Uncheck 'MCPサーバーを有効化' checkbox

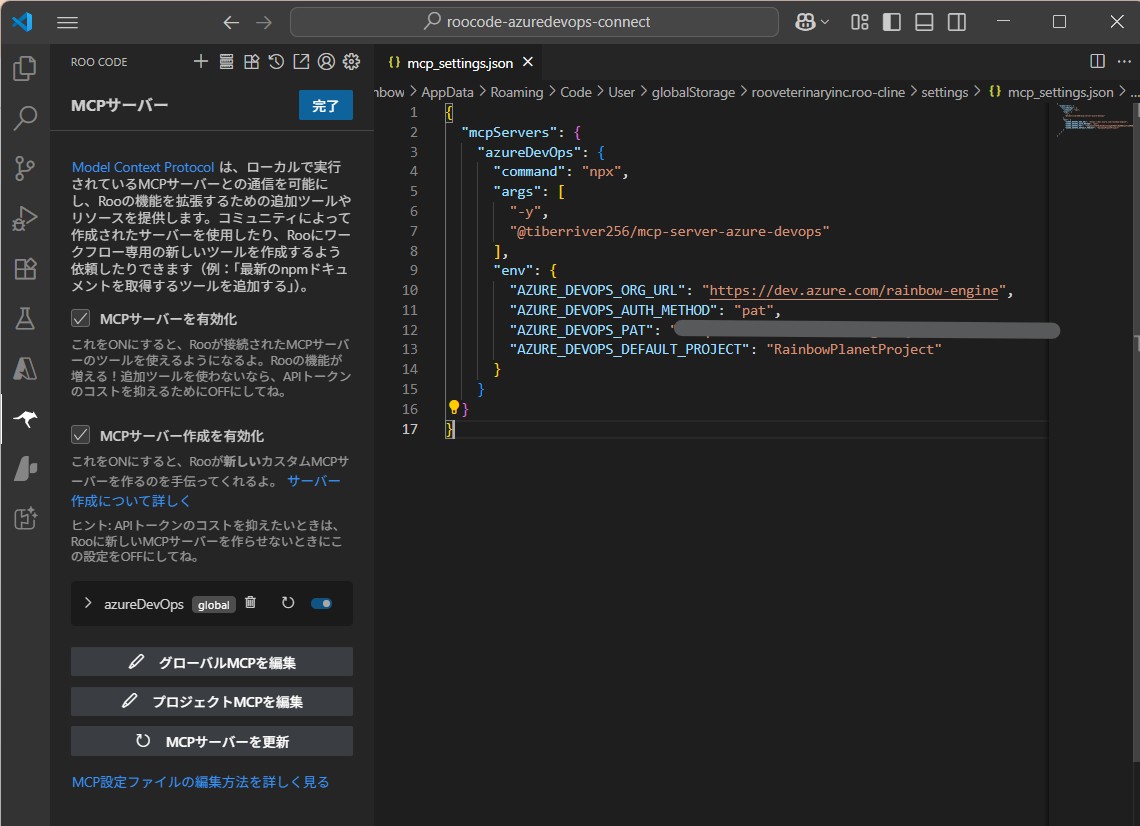point(81,318)
